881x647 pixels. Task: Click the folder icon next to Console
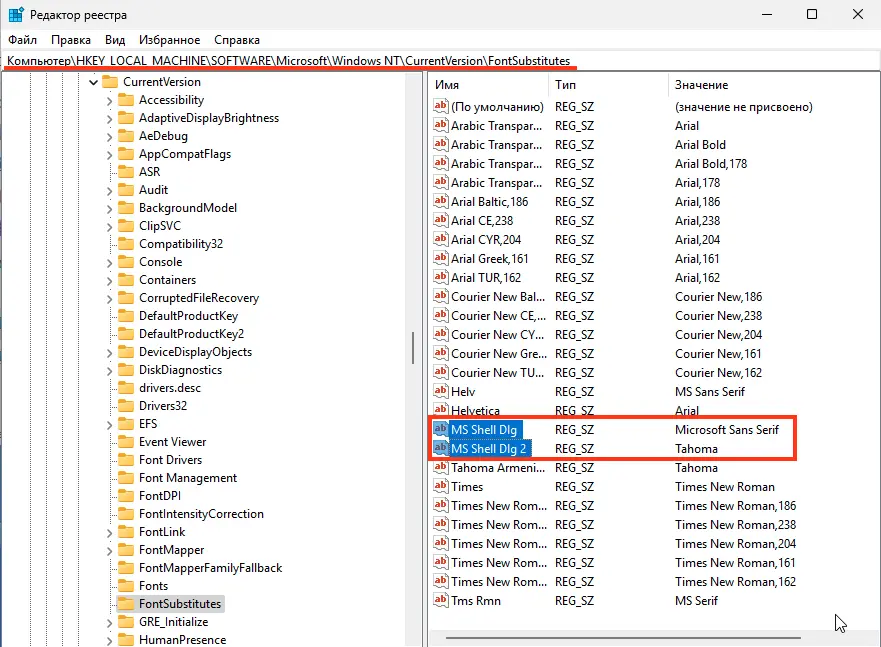tap(126, 262)
